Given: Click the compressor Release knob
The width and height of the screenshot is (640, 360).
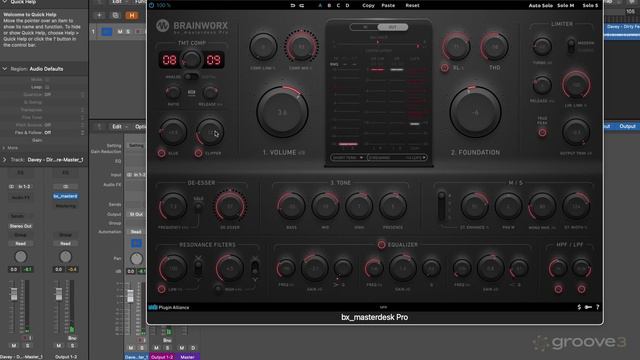Looking at the screenshot, I should tap(210, 93).
